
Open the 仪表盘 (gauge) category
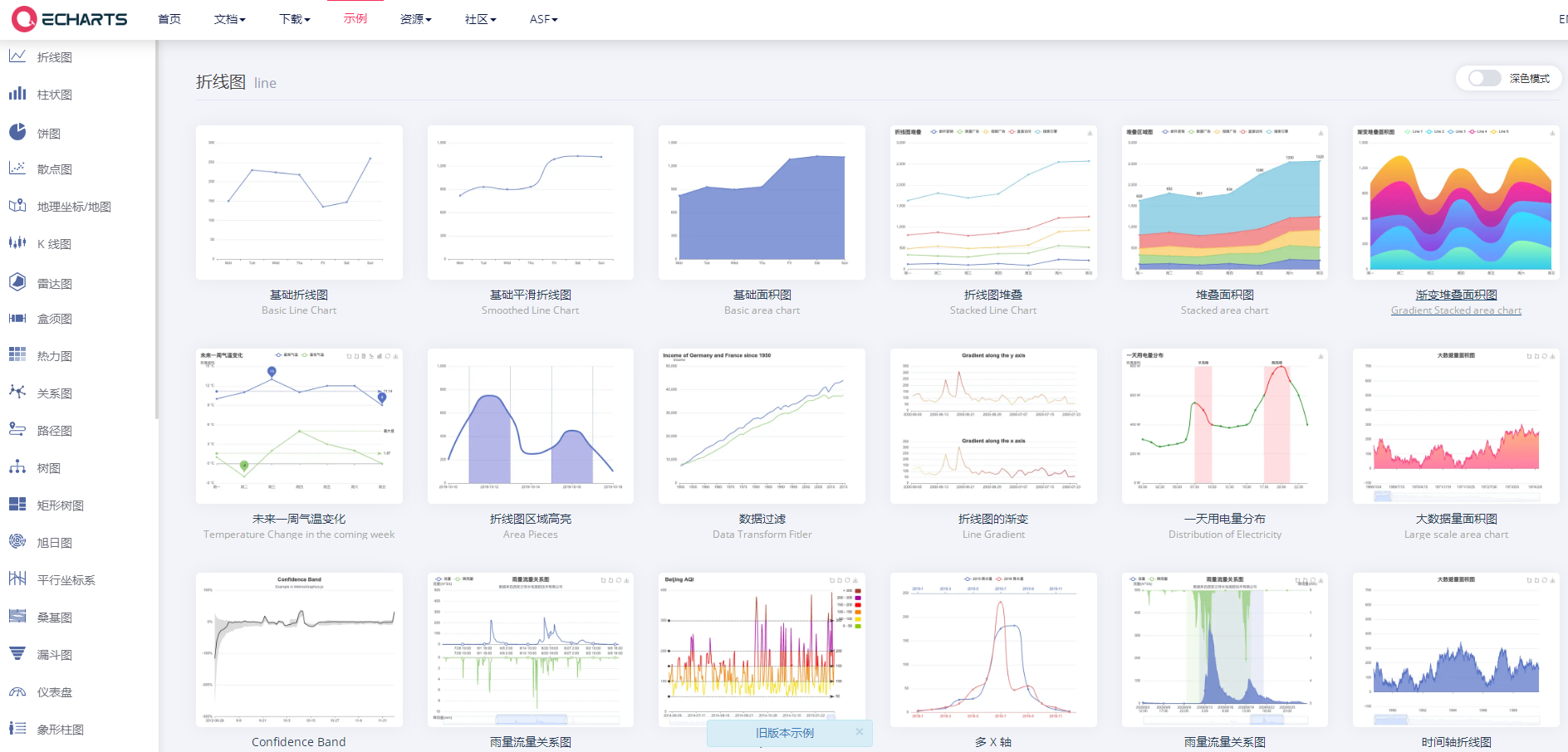pyautogui.click(x=17, y=691)
